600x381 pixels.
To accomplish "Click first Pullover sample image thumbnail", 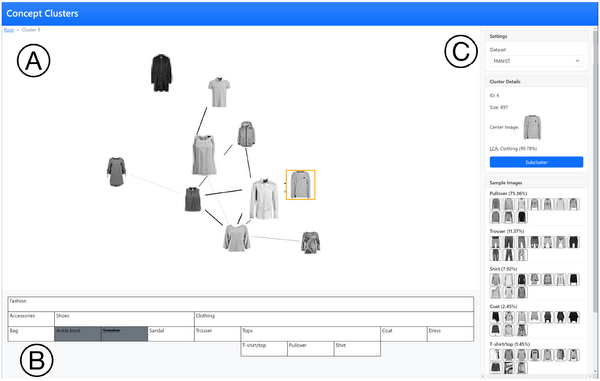I will click(x=496, y=204).
